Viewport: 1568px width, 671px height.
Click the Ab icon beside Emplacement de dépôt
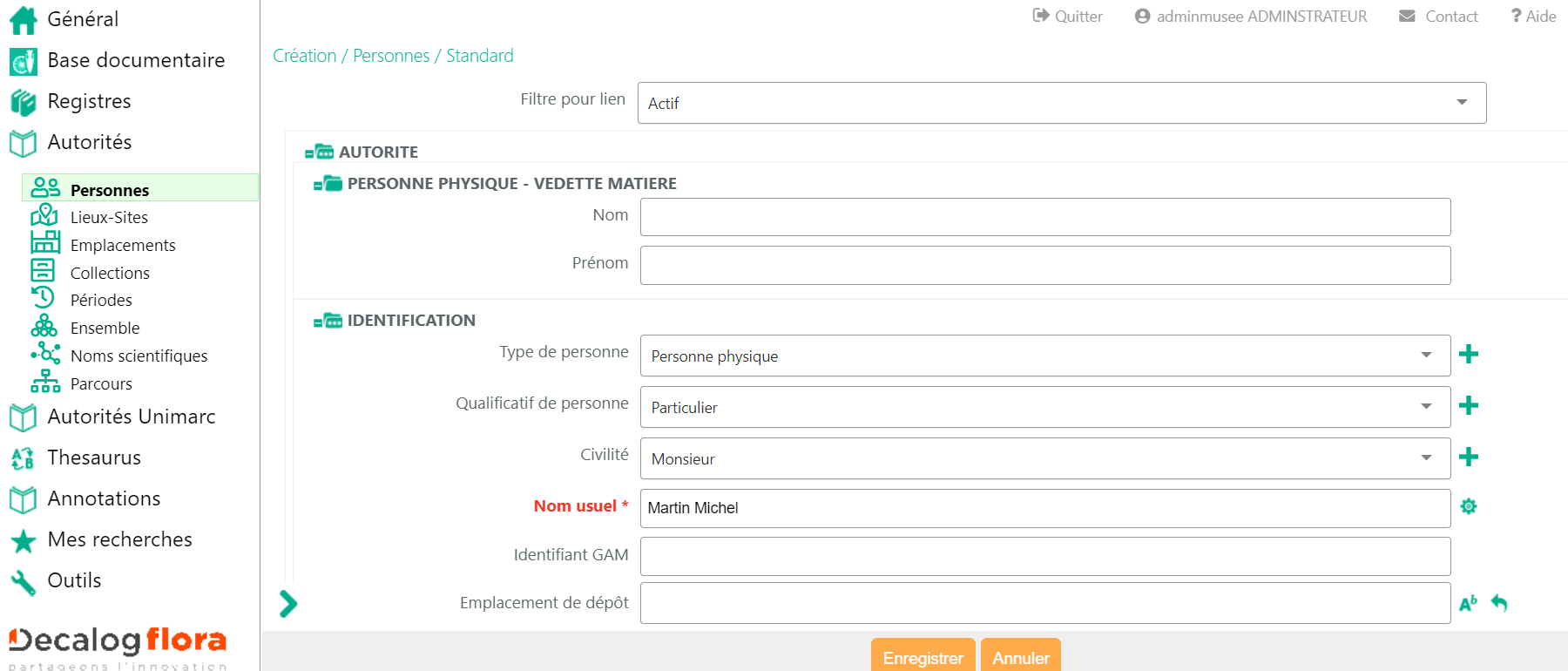click(1468, 603)
